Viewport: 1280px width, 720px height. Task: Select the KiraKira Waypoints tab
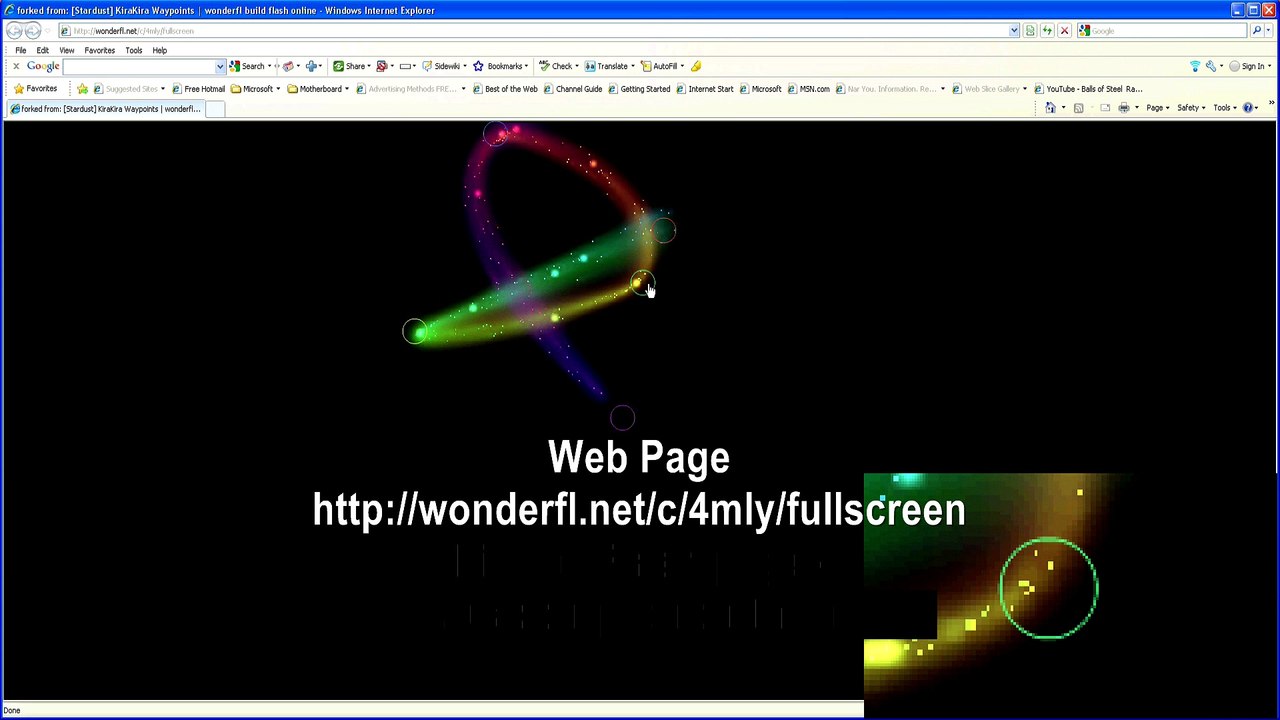tap(105, 109)
